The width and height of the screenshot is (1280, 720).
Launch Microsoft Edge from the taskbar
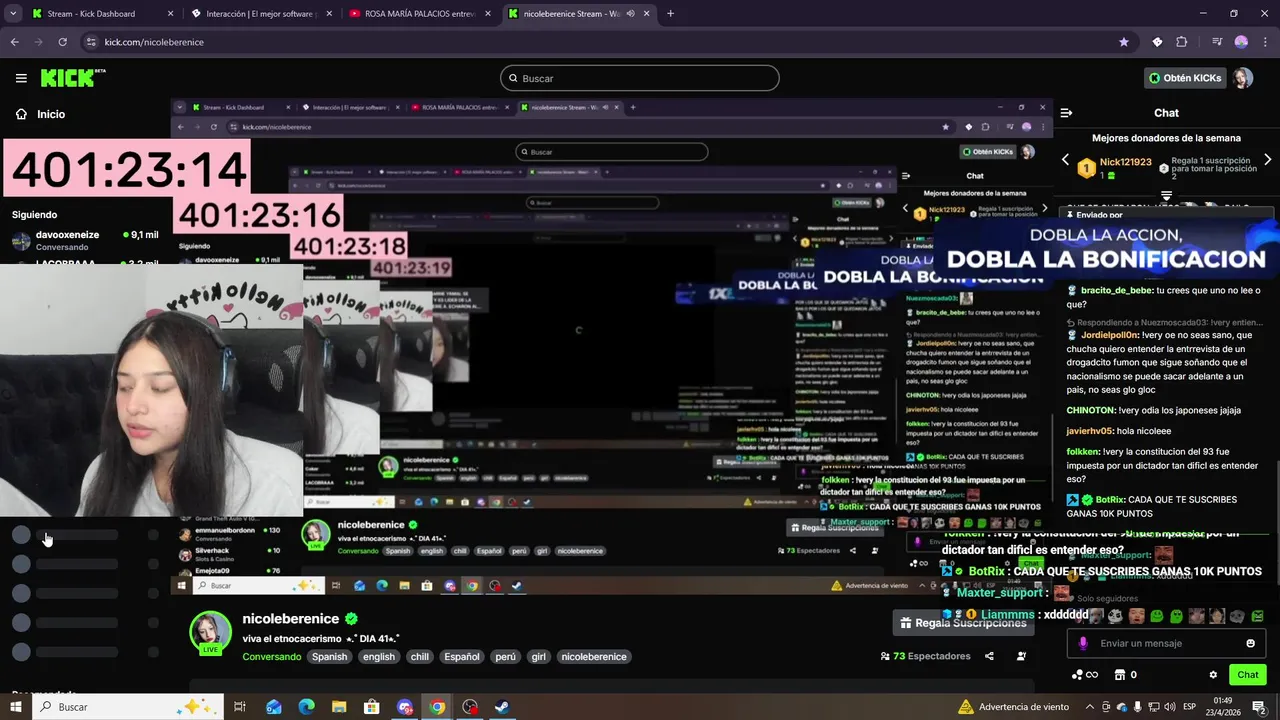[x=306, y=707]
